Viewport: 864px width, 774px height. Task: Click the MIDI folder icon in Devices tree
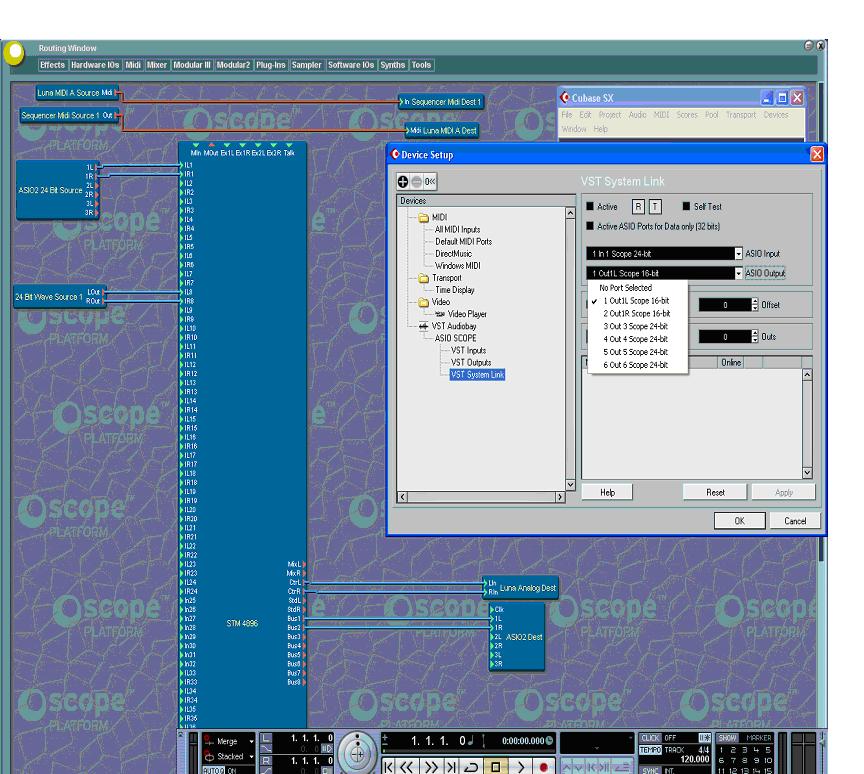(423, 218)
